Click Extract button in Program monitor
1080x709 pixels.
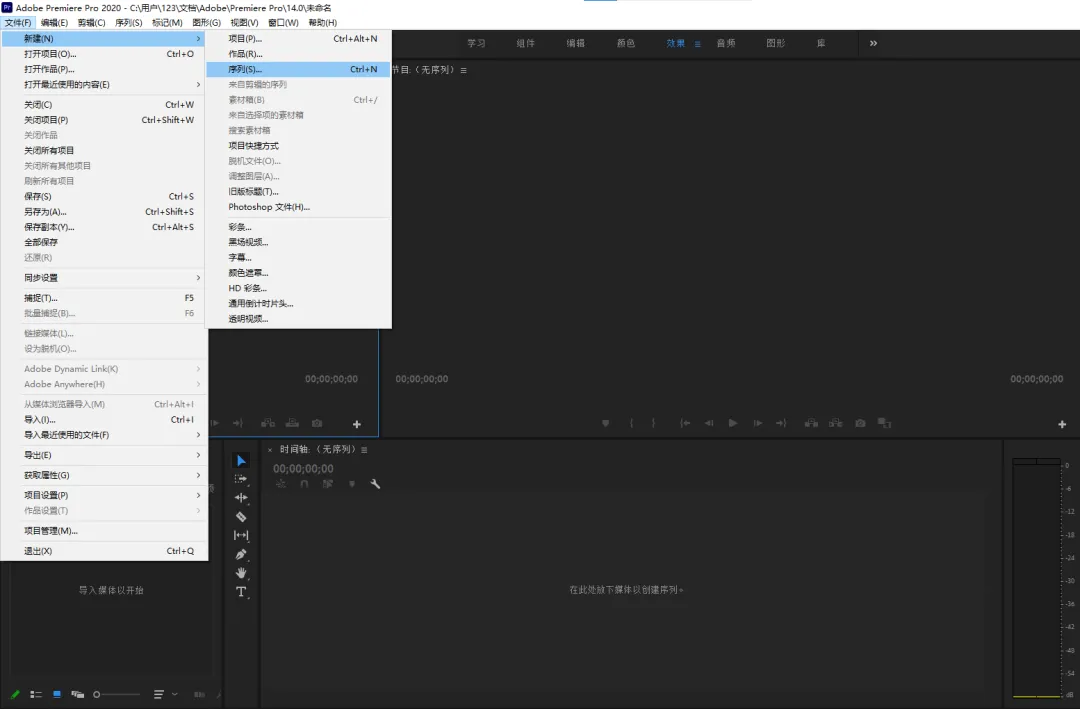(835, 423)
